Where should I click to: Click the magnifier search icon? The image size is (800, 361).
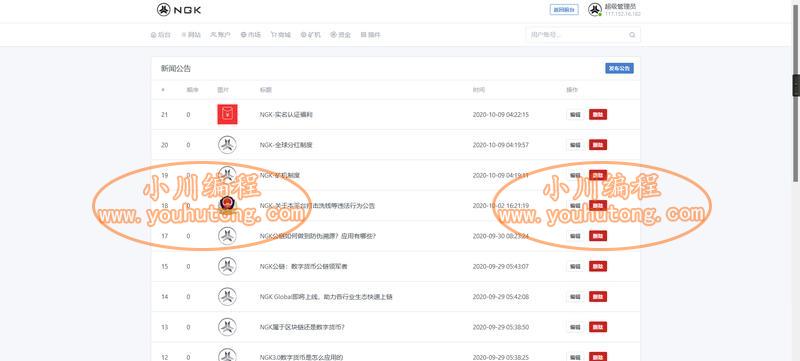click(632, 35)
